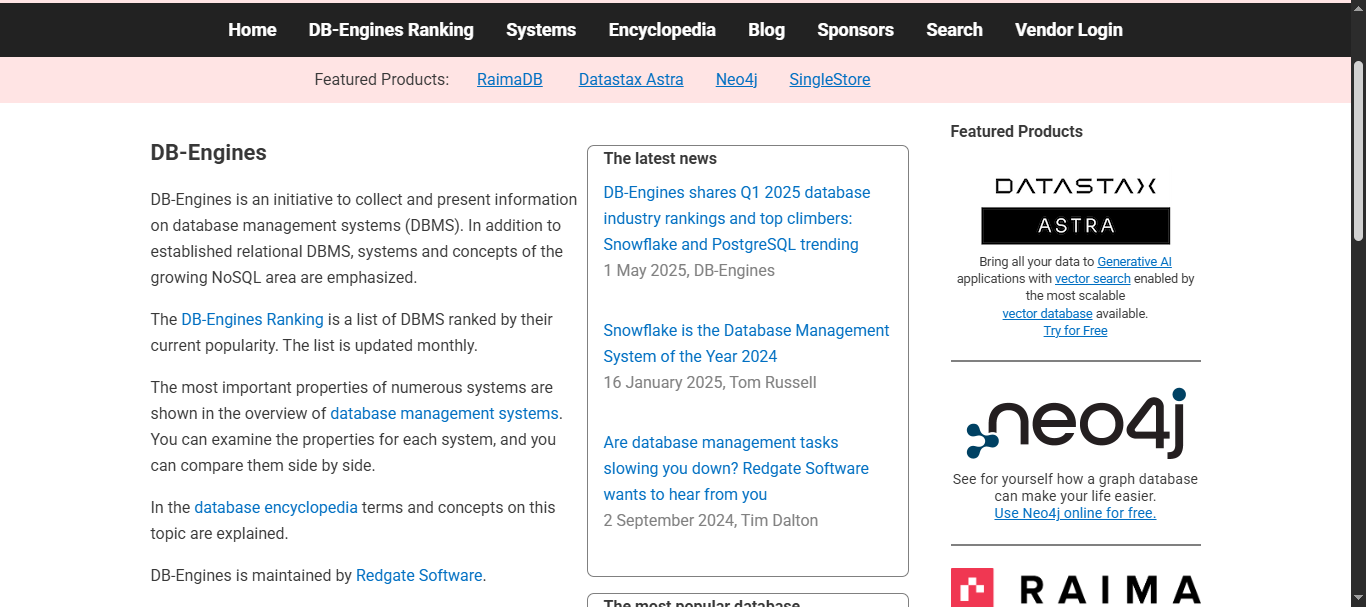Click the '2 September 2024, Tim Dalton' byline
The height and width of the screenshot is (607, 1366).
[711, 520]
